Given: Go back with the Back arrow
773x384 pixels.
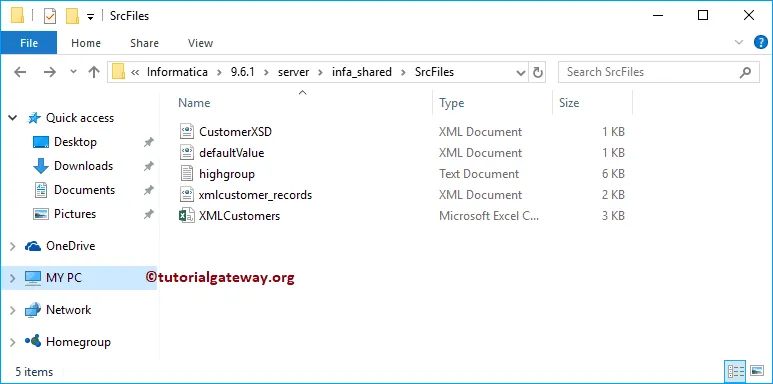Looking at the screenshot, I should (x=20, y=72).
